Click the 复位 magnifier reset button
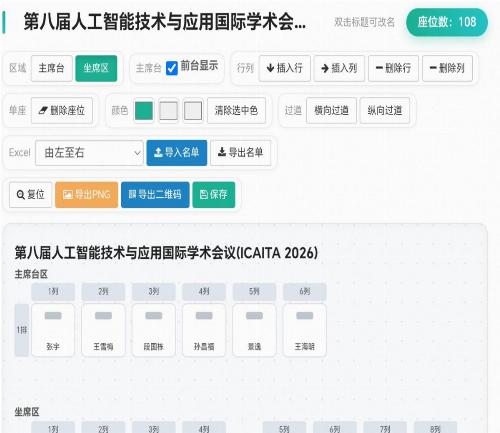 (31, 195)
